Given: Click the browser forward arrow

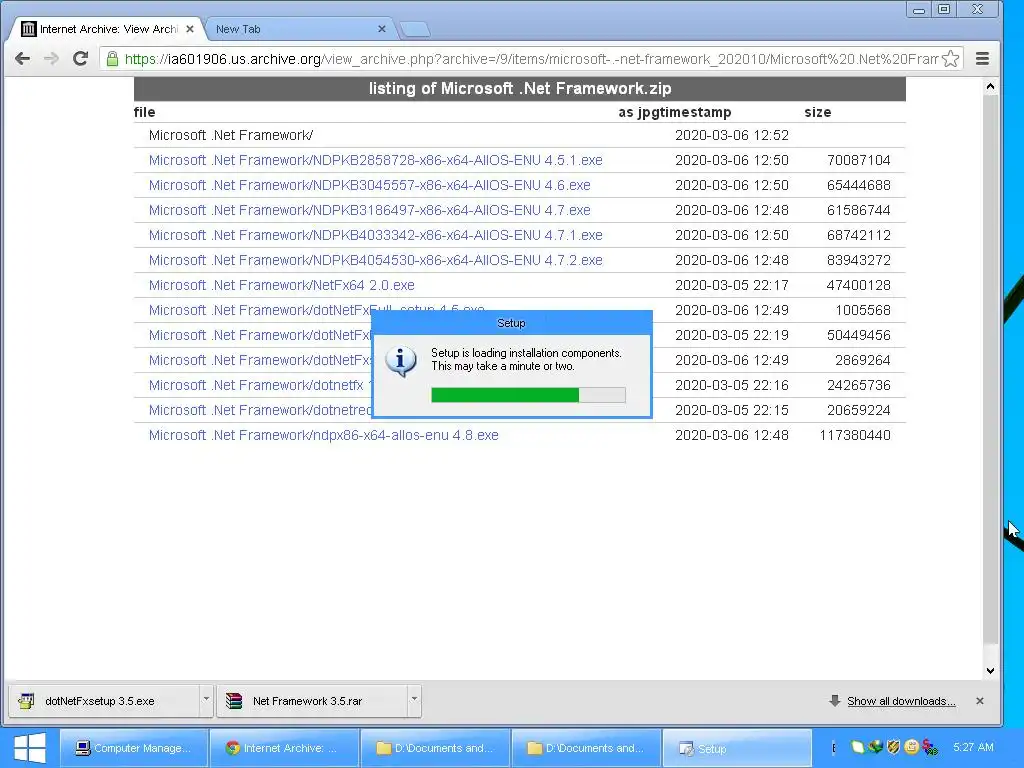Looking at the screenshot, I should [x=51, y=59].
